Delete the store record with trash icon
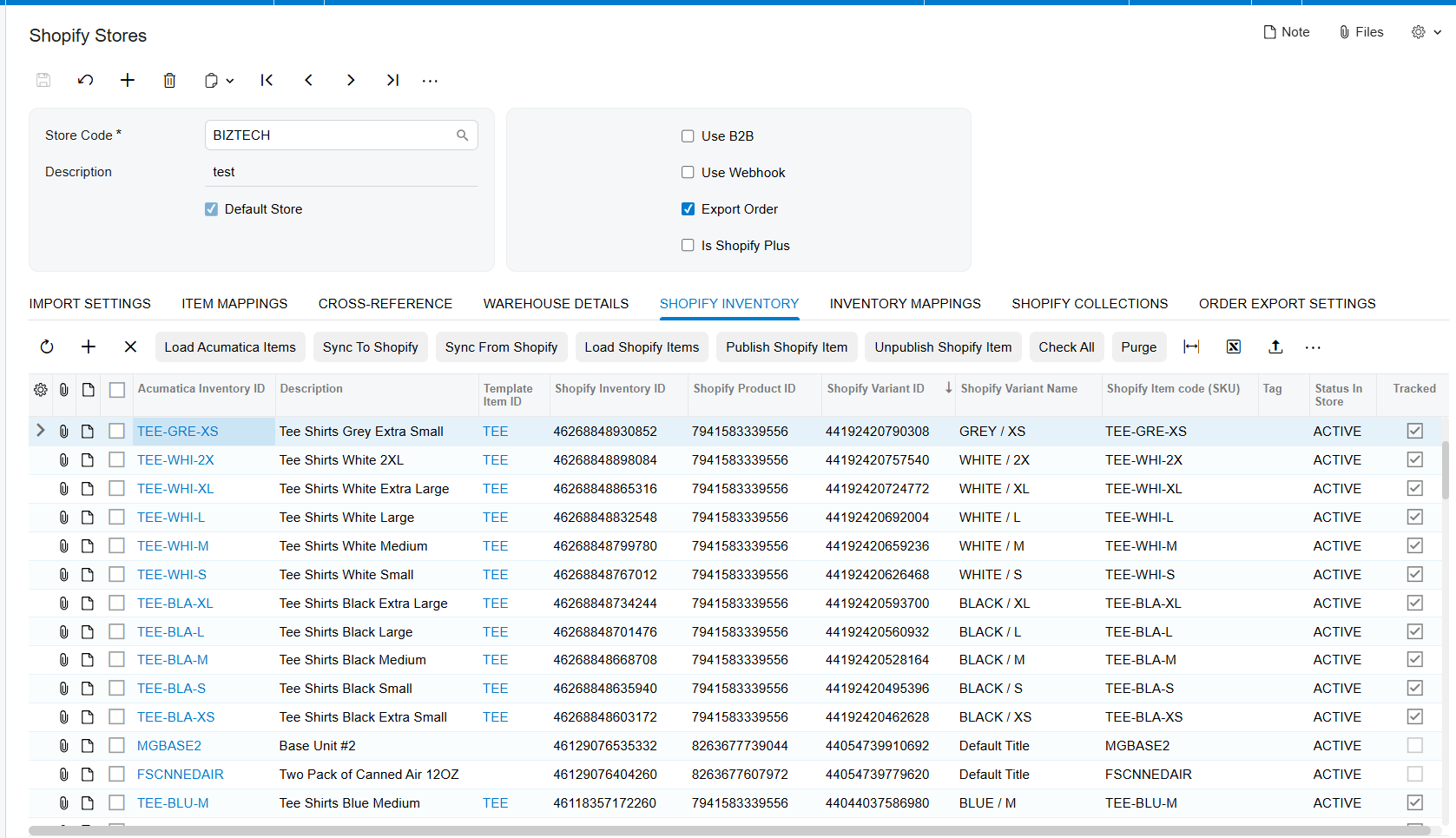 click(x=169, y=80)
